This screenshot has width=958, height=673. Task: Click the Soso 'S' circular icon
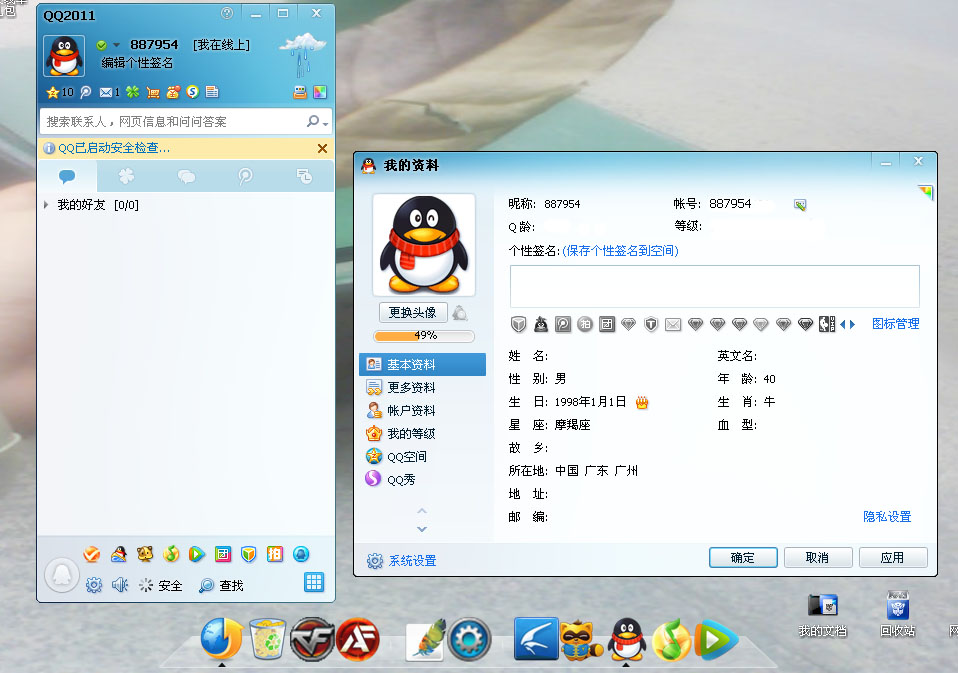tap(192, 92)
